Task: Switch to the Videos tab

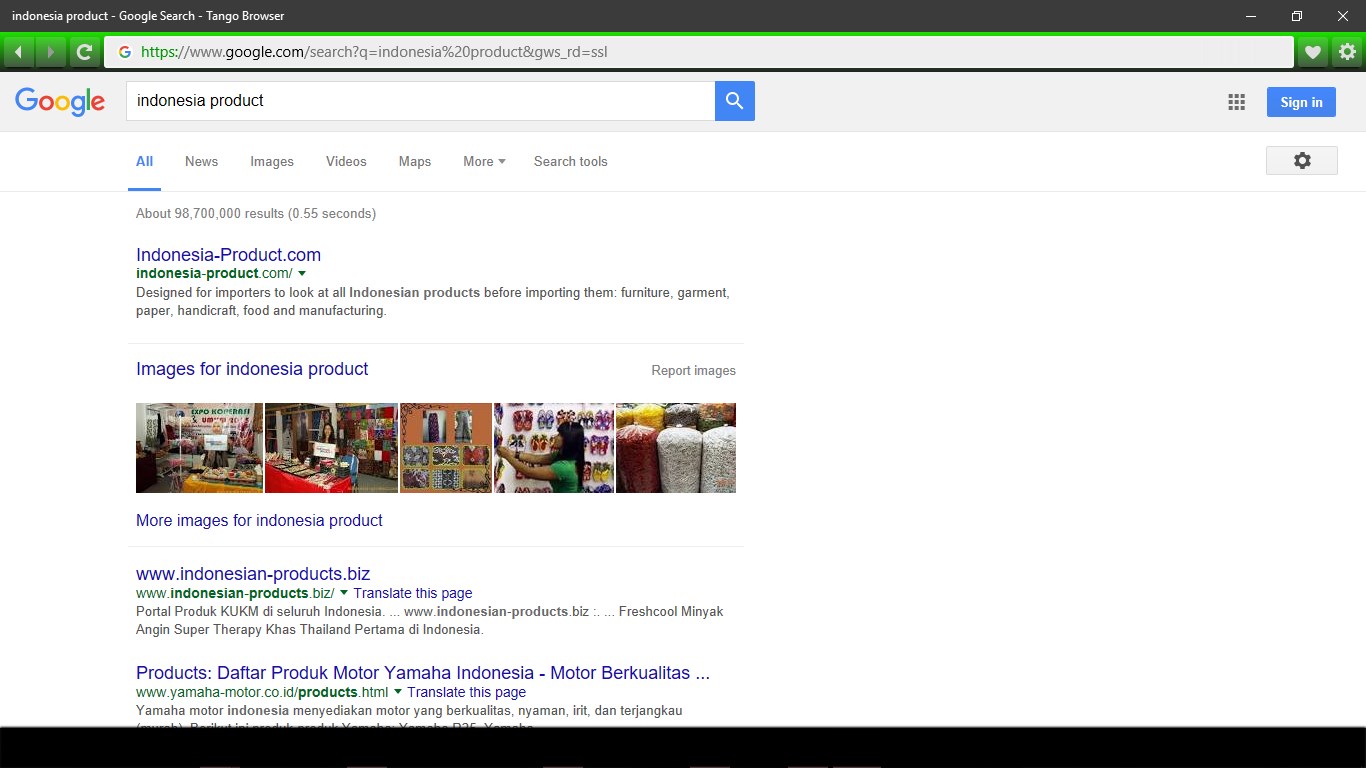Action: point(346,161)
